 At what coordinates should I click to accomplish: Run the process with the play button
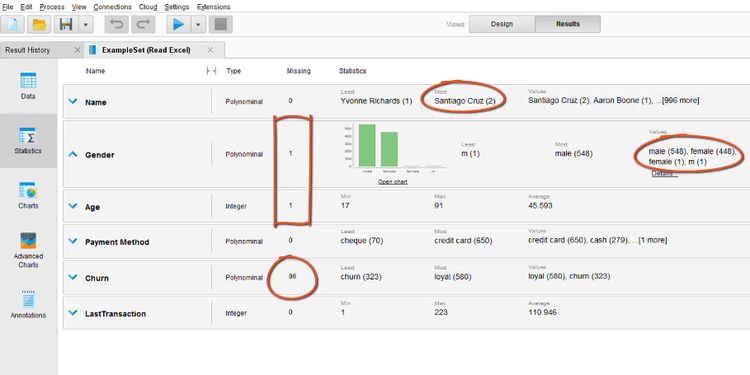[x=179, y=24]
